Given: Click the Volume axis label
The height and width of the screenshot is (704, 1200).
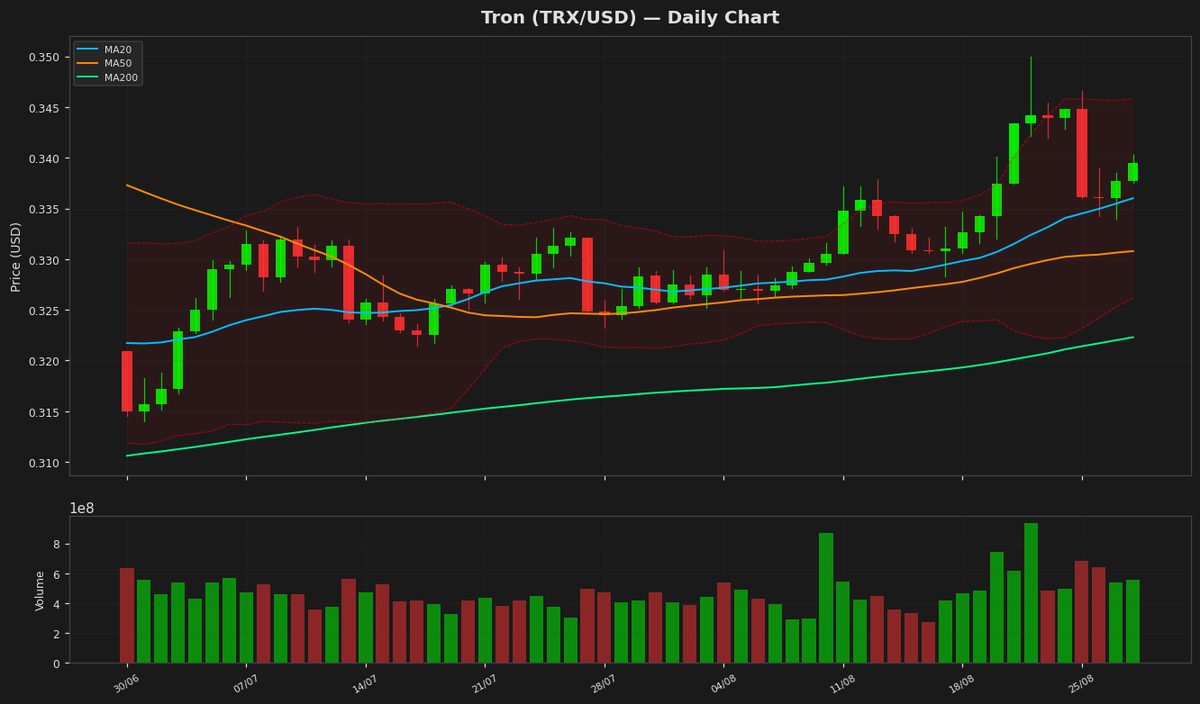Looking at the screenshot, I should pyautogui.click(x=39, y=590).
